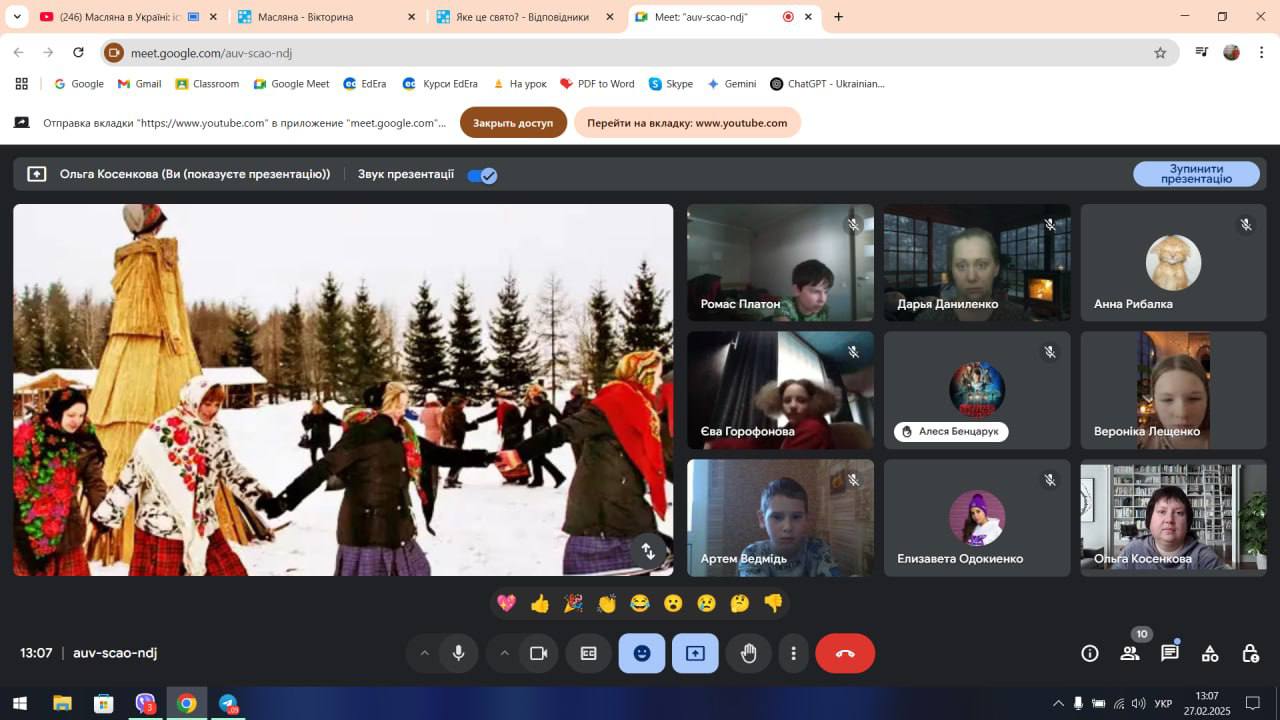This screenshot has width=1280, height=720.
Task: Toggle the camera button
Action: (x=538, y=653)
